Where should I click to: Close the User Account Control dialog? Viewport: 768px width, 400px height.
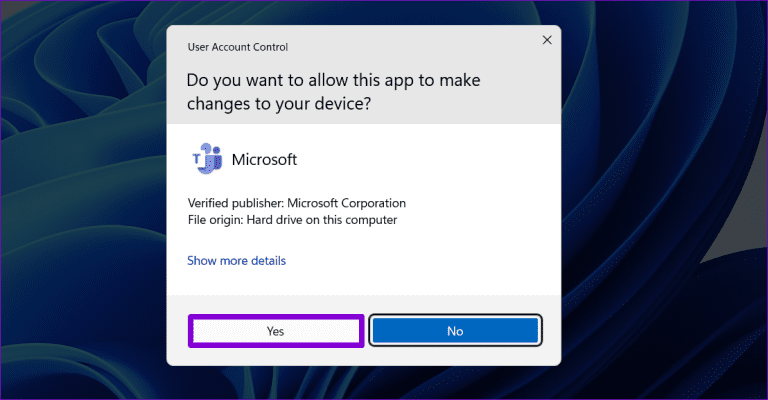click(x=547, y=40)
